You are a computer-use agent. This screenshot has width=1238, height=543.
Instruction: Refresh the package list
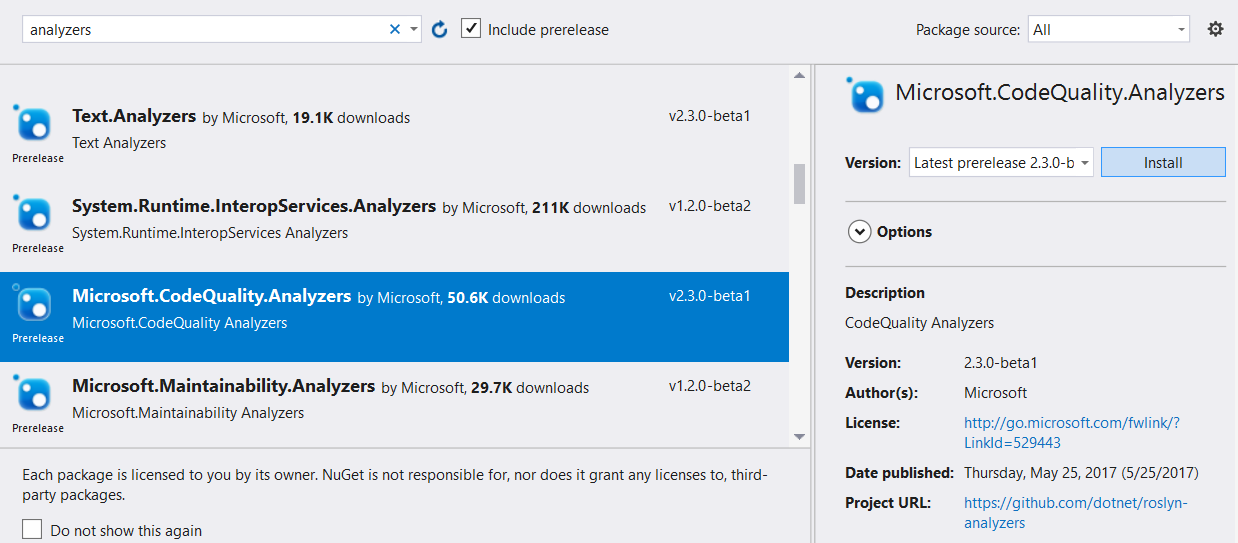pyautogui.click(x=439, y=30)
